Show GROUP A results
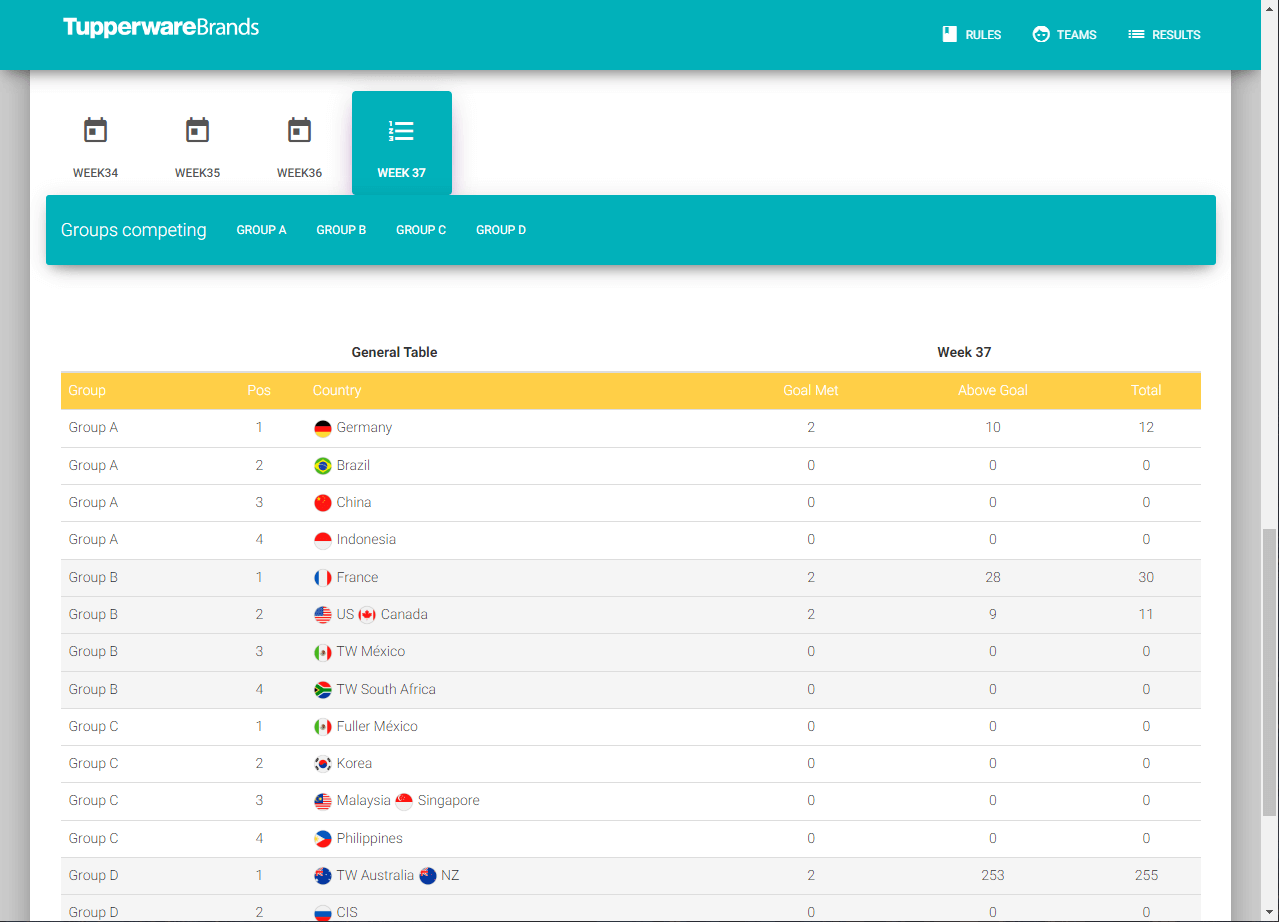 pyautogui.click(x=262, y=230)
